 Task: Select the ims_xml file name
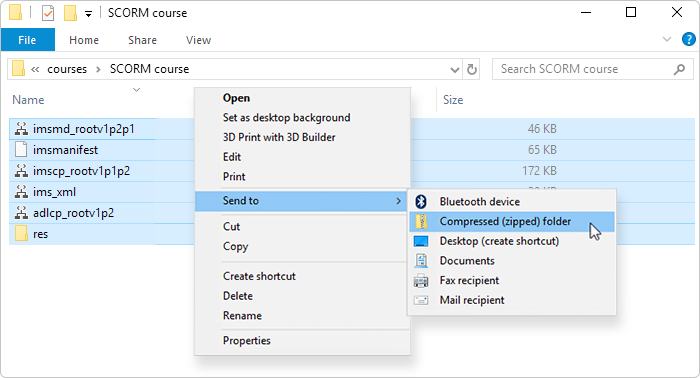pyautogui.click(x=54, y=192)
